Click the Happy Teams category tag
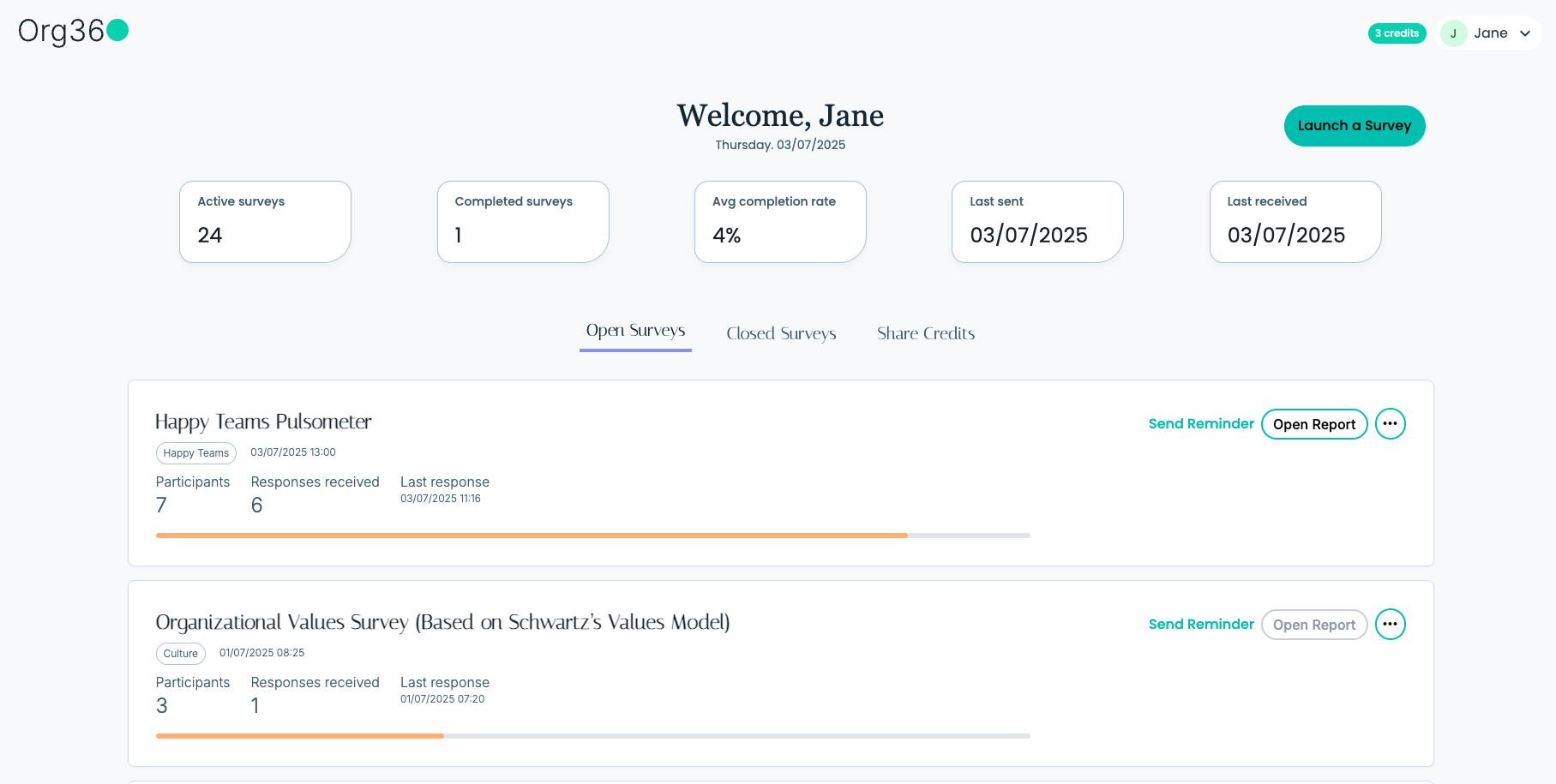The width and height of the screenshot is (1556, 784). point(195,453)
